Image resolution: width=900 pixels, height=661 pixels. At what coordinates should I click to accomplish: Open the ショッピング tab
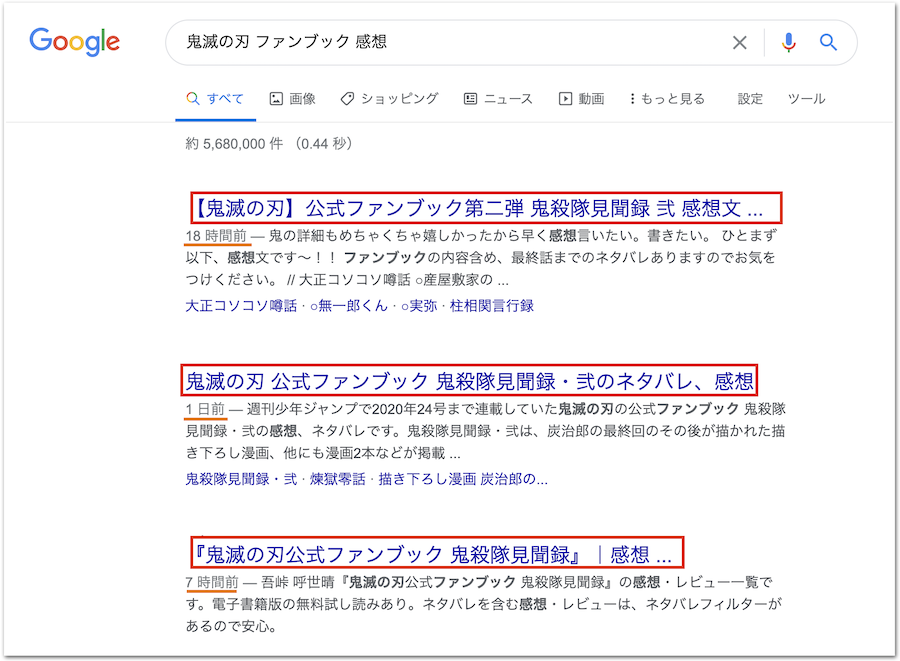pyautogui.click(x=389, y=99)
